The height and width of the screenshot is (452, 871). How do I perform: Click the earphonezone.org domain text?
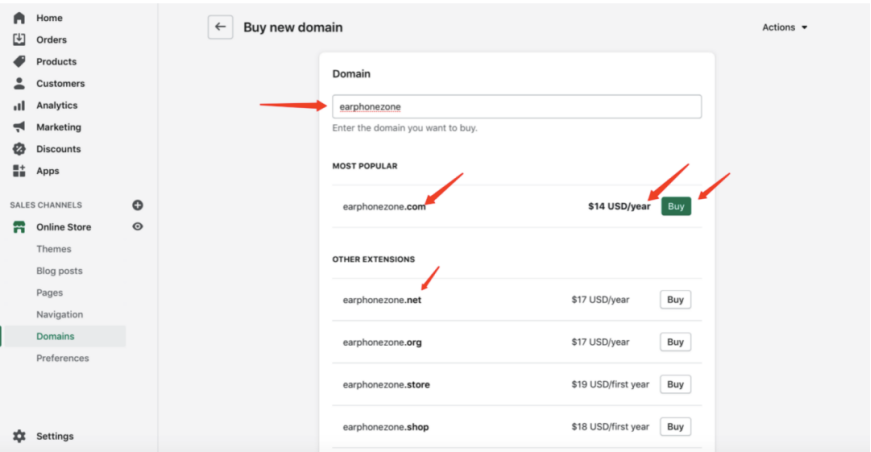point(382,342)
